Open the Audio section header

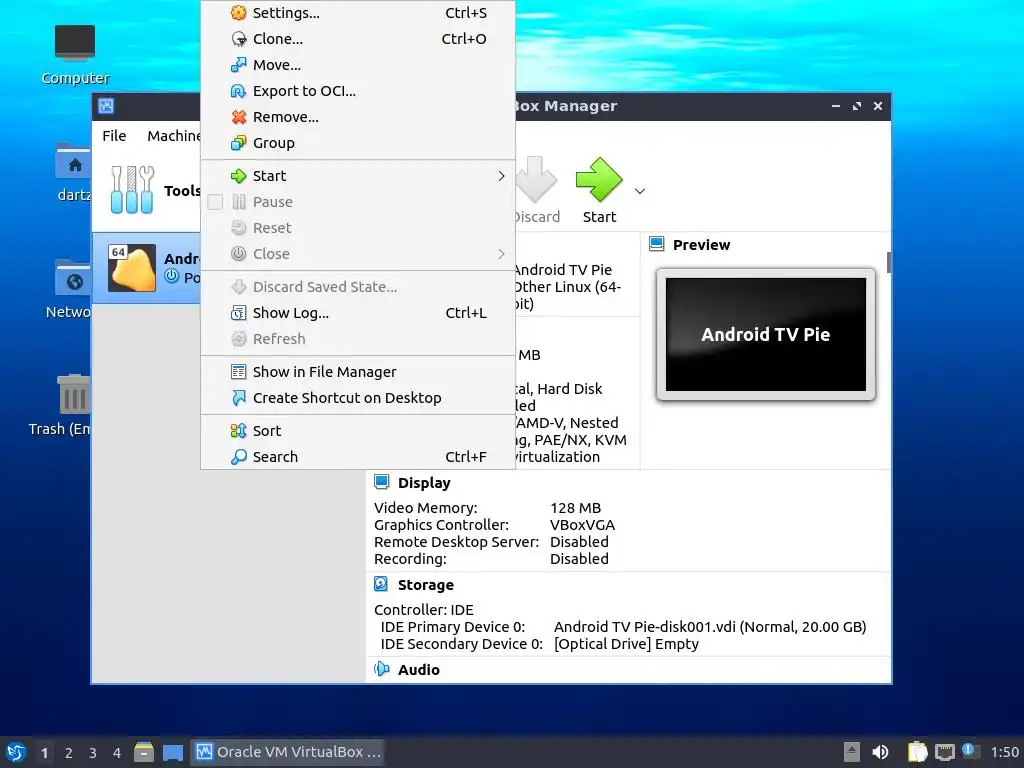pyautogui.click(x=419, y=670)
